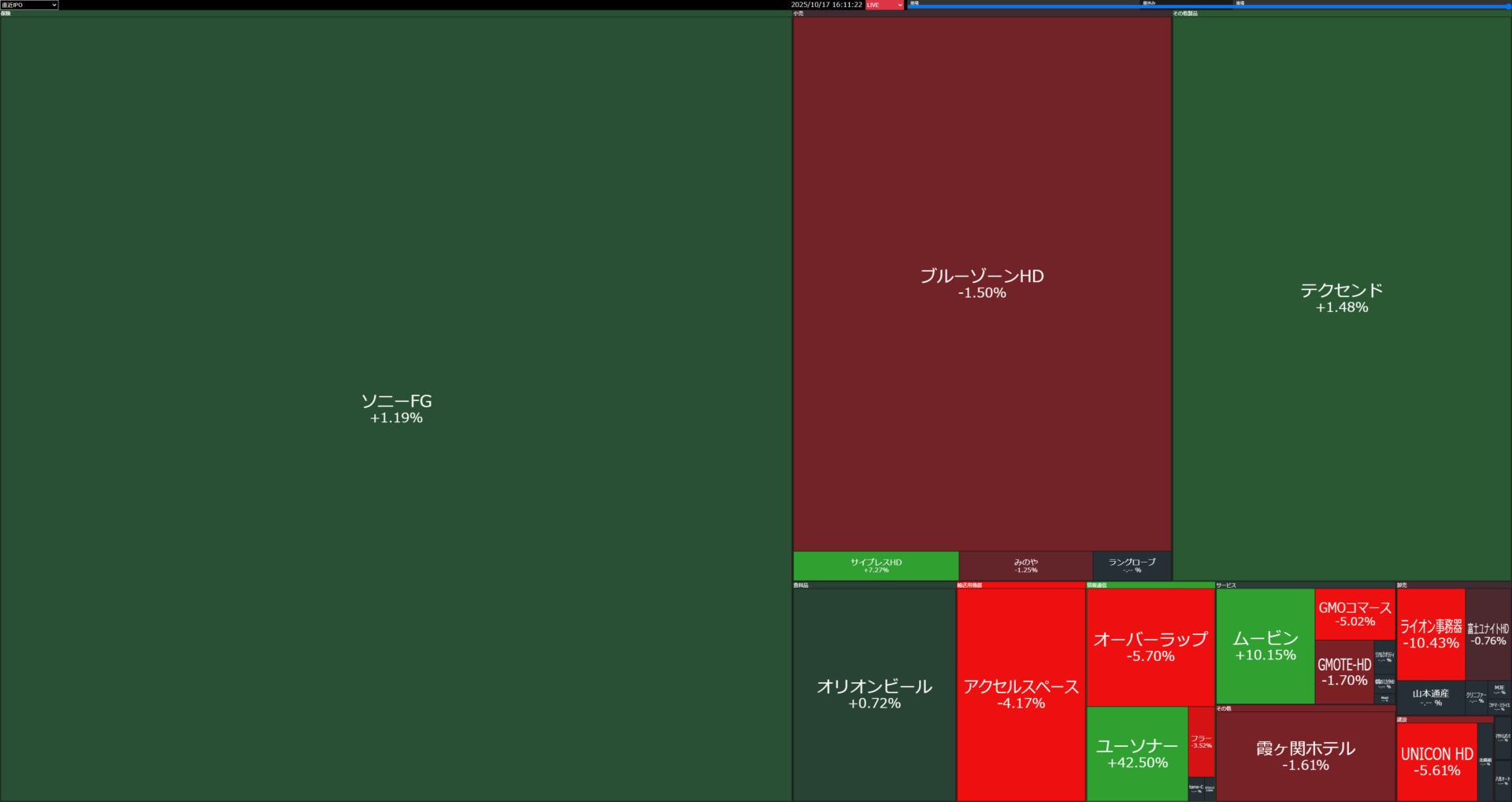The width and height of the screenshot is (1512, 802).
Task: Select the ブルーゾーンHD tile
Action: (982, 284)
